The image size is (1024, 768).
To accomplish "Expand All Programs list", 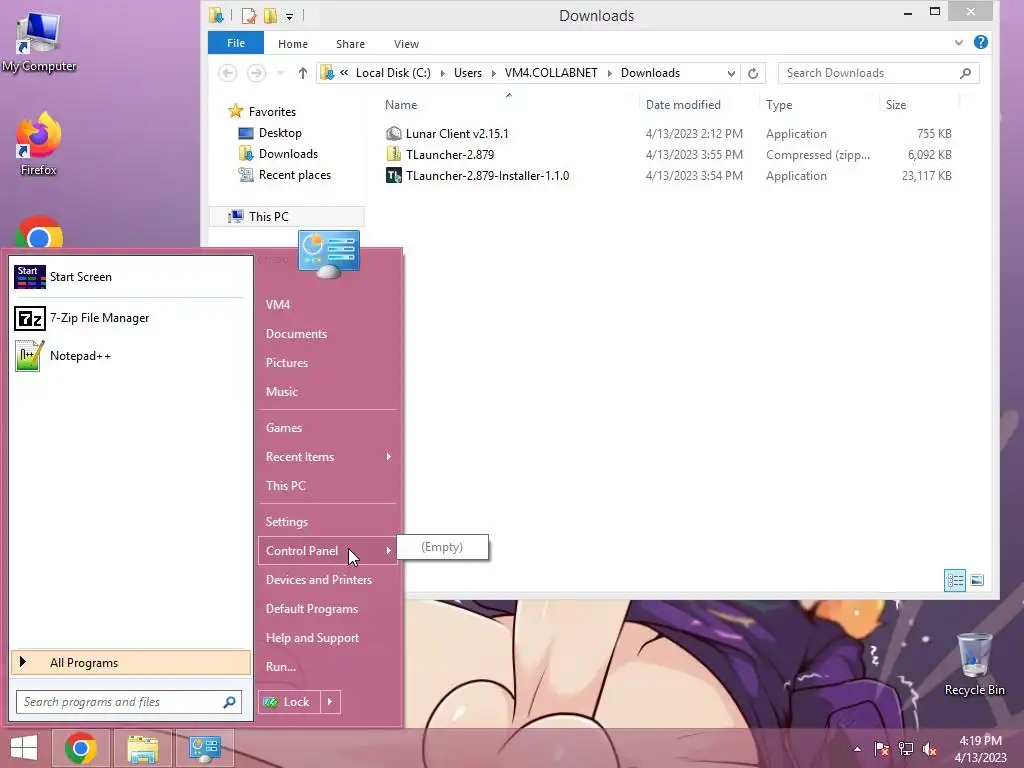I will pyautogui.click(x=131, y=663).
